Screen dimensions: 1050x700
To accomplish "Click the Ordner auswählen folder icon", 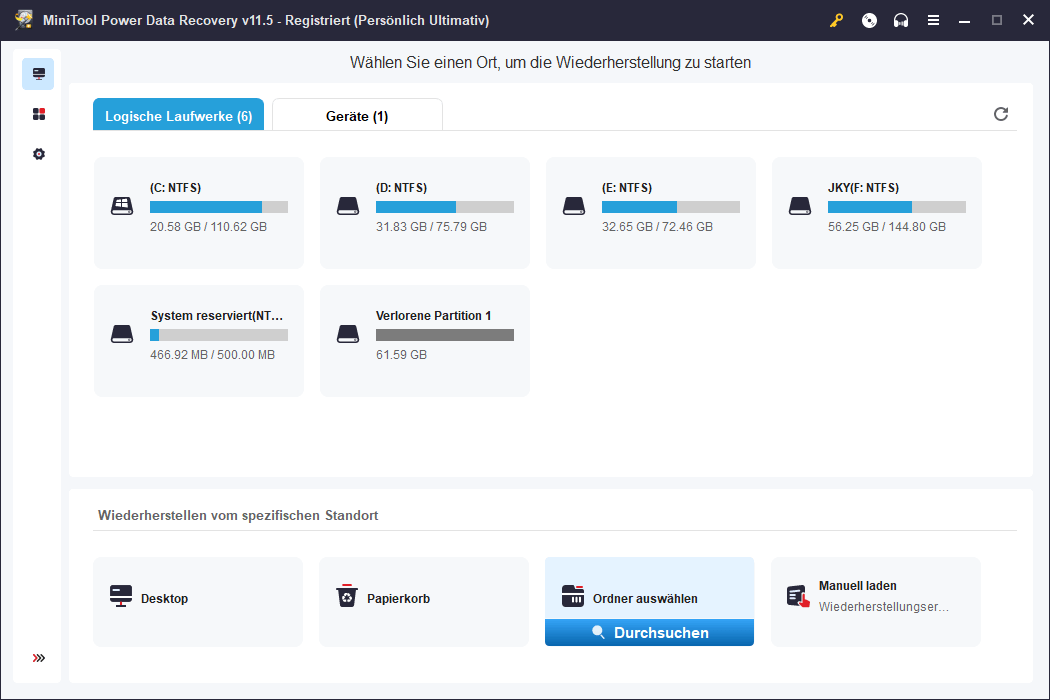I will pos(573,596).
